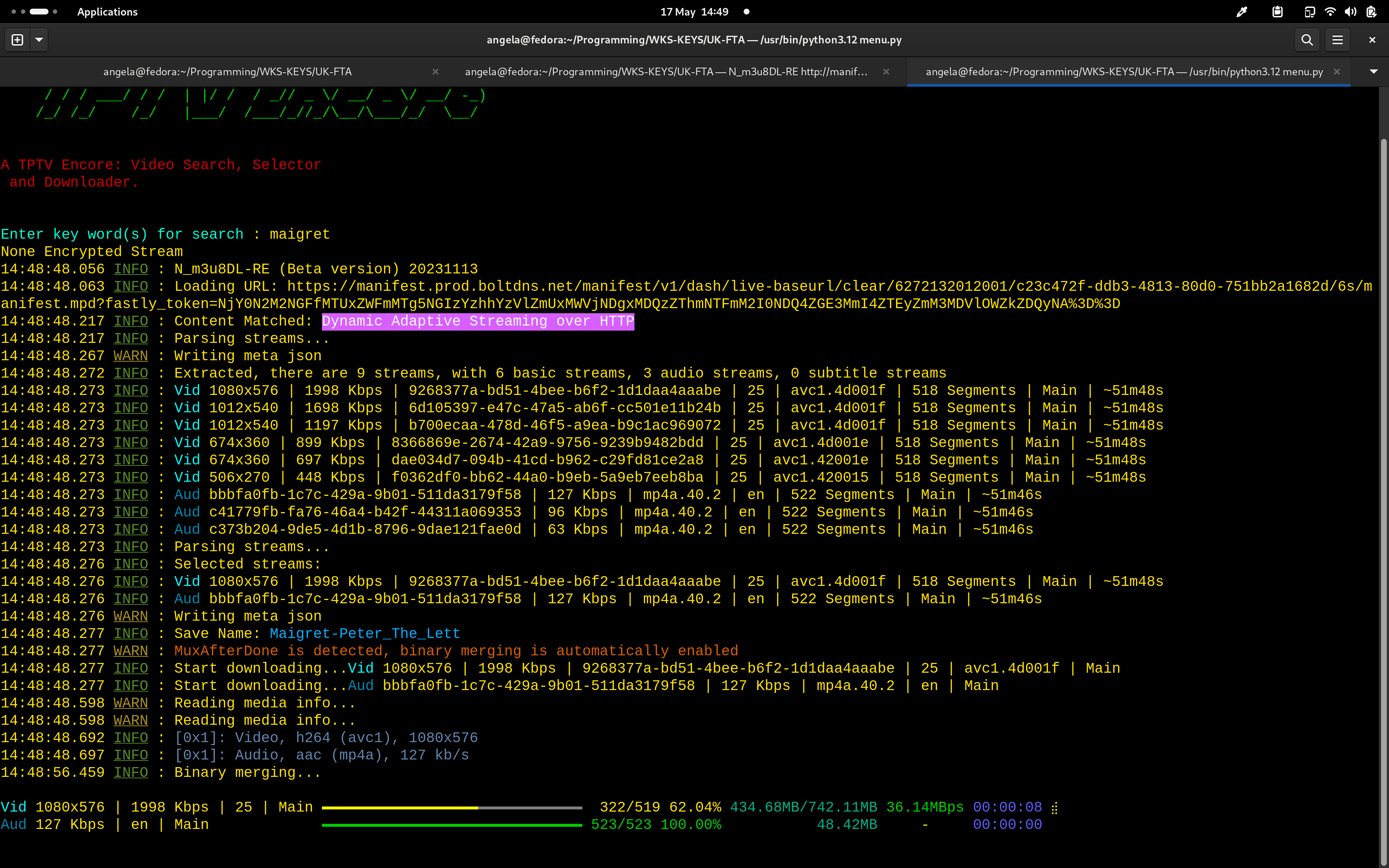Expand the new tab options dropdown
The width and height of the screenshot is (1389, 868).
39,40
